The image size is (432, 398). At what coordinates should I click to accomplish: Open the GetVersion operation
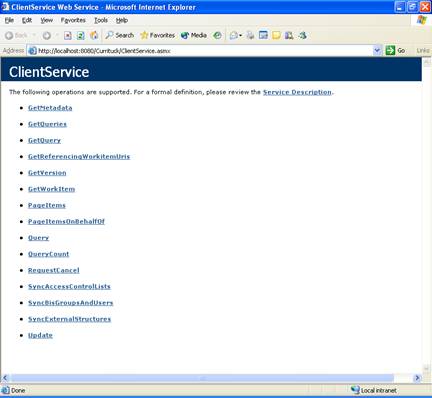pos(47,173)
